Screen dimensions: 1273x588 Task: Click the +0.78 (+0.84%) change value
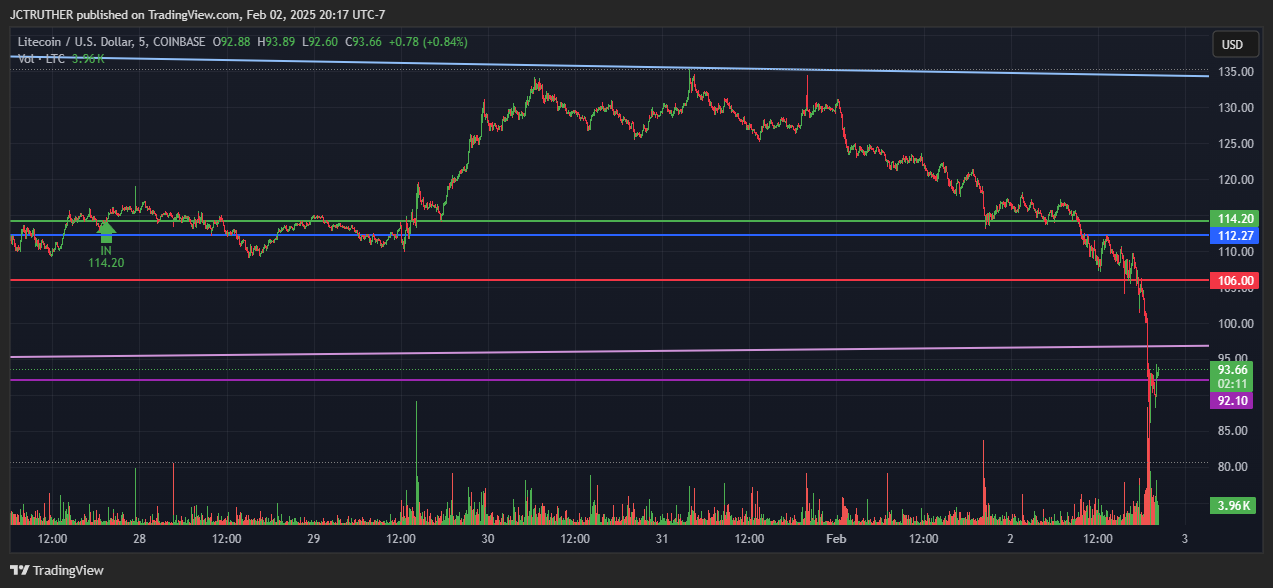coord(428,42)
